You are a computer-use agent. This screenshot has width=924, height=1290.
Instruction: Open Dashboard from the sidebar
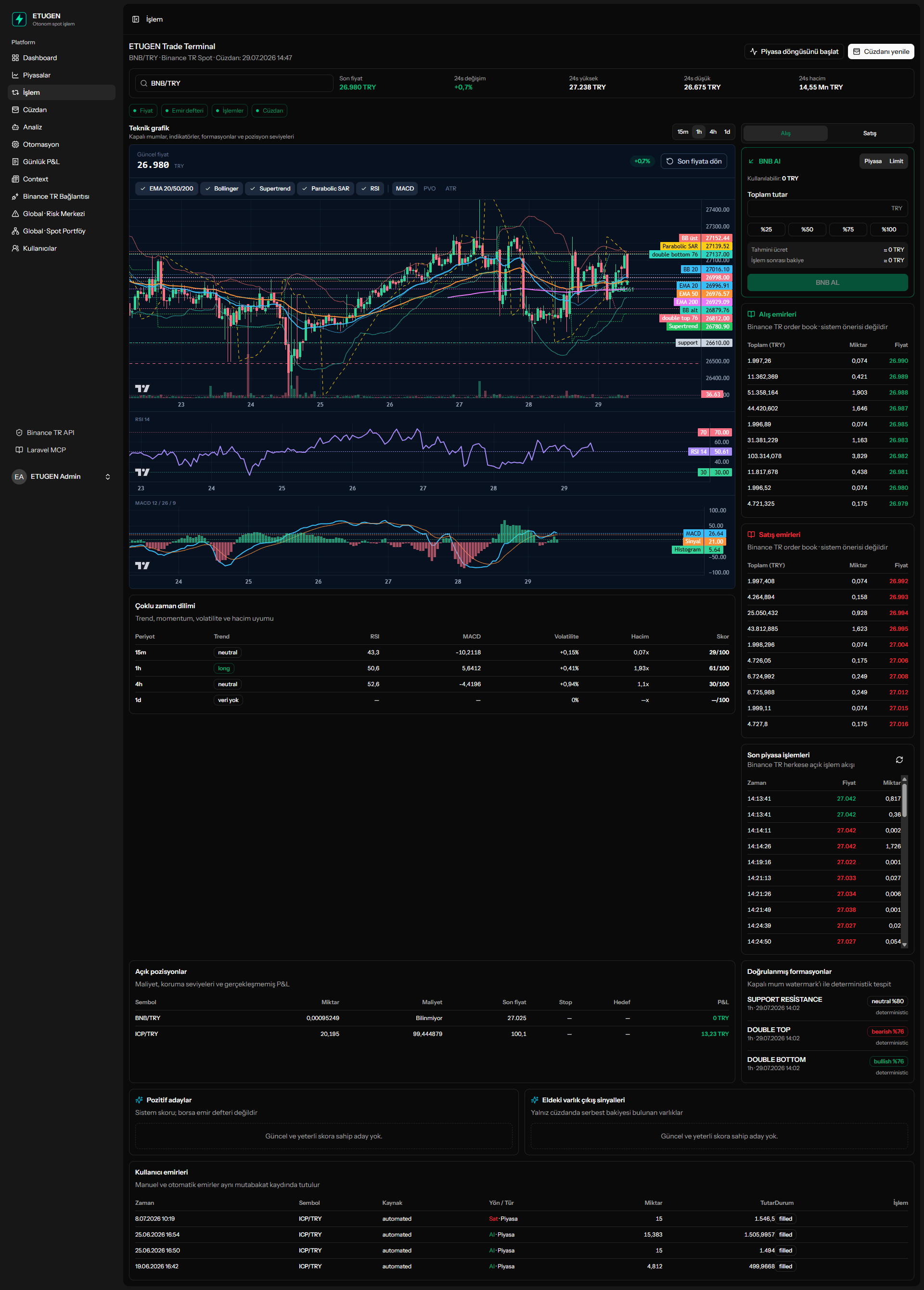coord(62,58)
